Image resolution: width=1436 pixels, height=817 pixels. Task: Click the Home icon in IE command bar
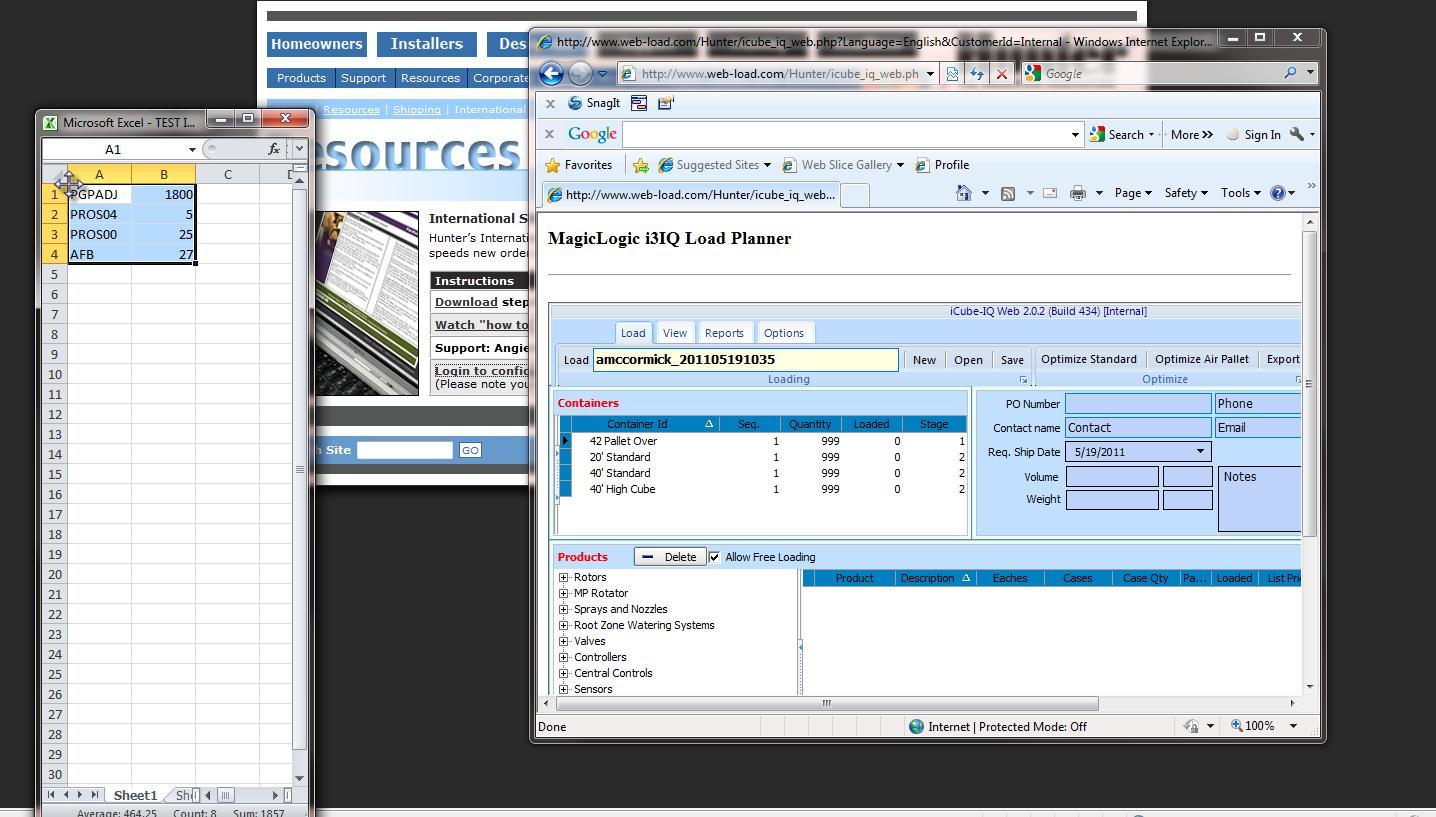(x=963, y=193)
